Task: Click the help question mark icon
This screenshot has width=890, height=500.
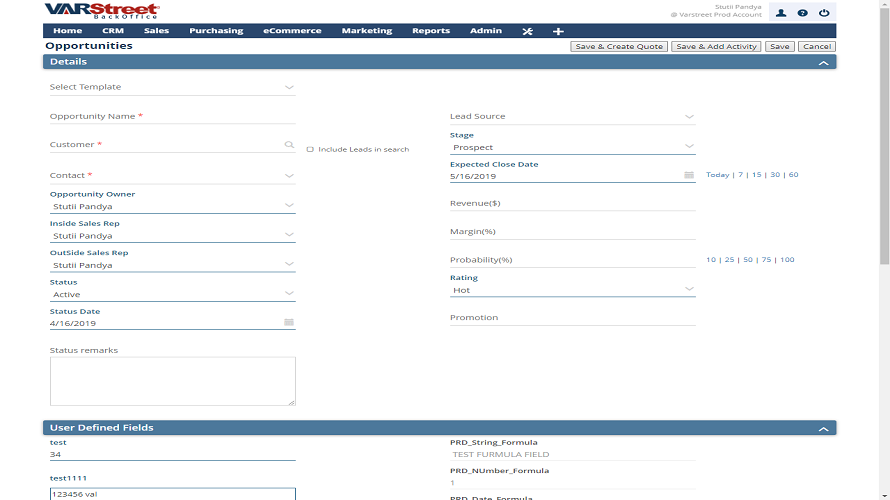Action: (x=803, y=12)
